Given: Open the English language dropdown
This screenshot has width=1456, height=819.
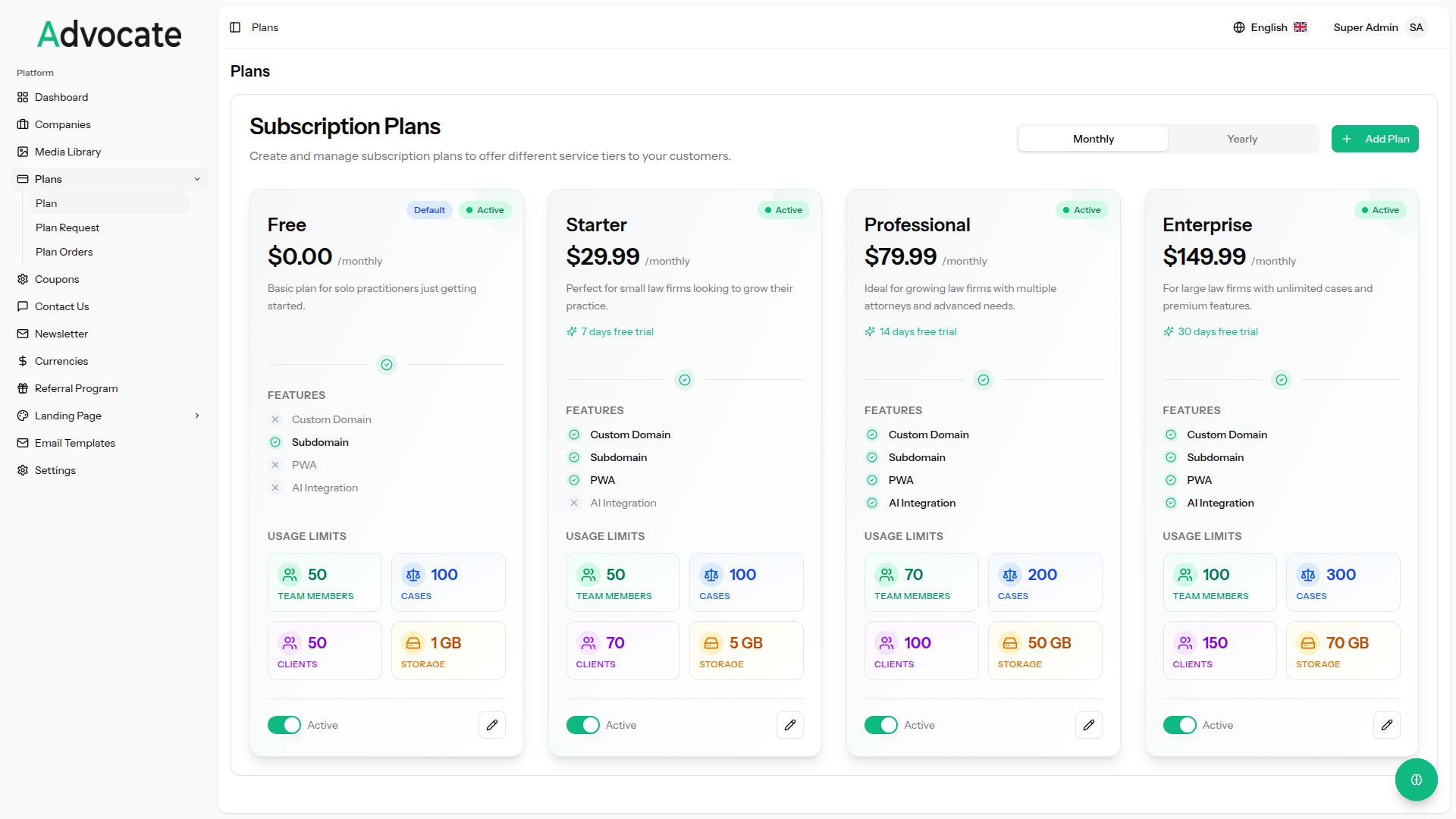Looking at the screenshot, I should click(1269, 27).
